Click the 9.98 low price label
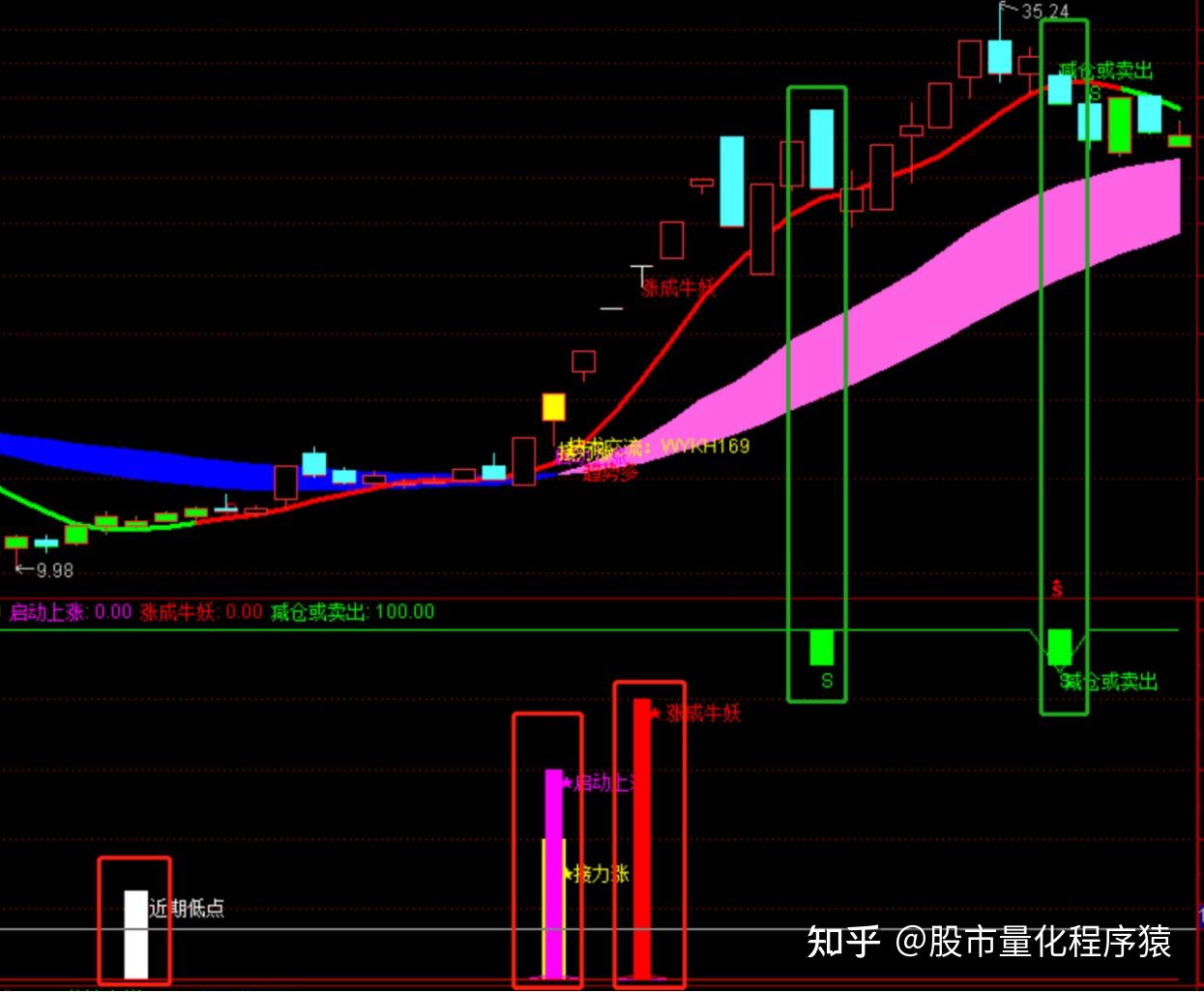This screenshot has width=1204, height=992. click(x=54, y=570)
